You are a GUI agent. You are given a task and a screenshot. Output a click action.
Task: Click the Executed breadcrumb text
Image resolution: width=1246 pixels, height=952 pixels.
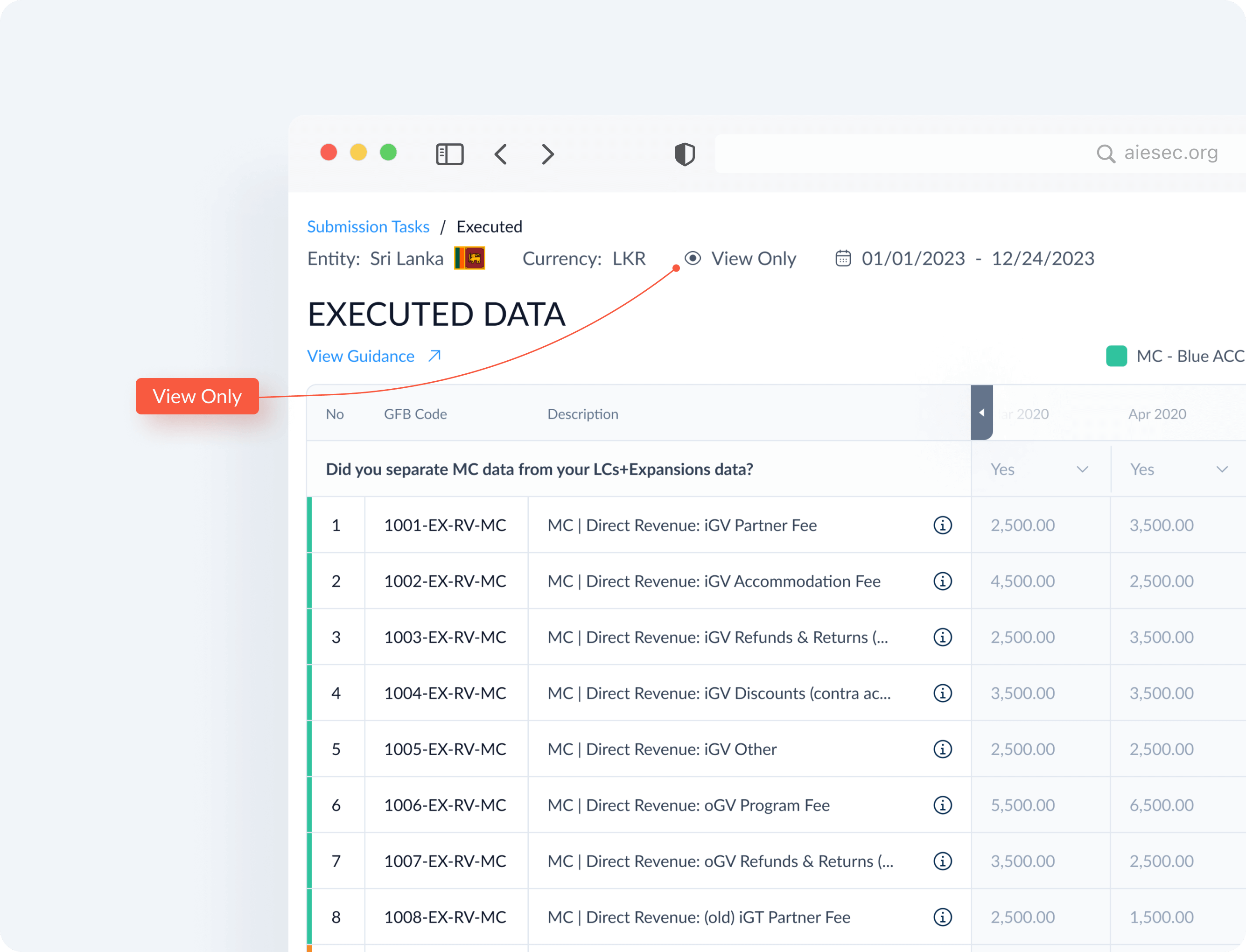pyautogui.click(x=490, y=227)
